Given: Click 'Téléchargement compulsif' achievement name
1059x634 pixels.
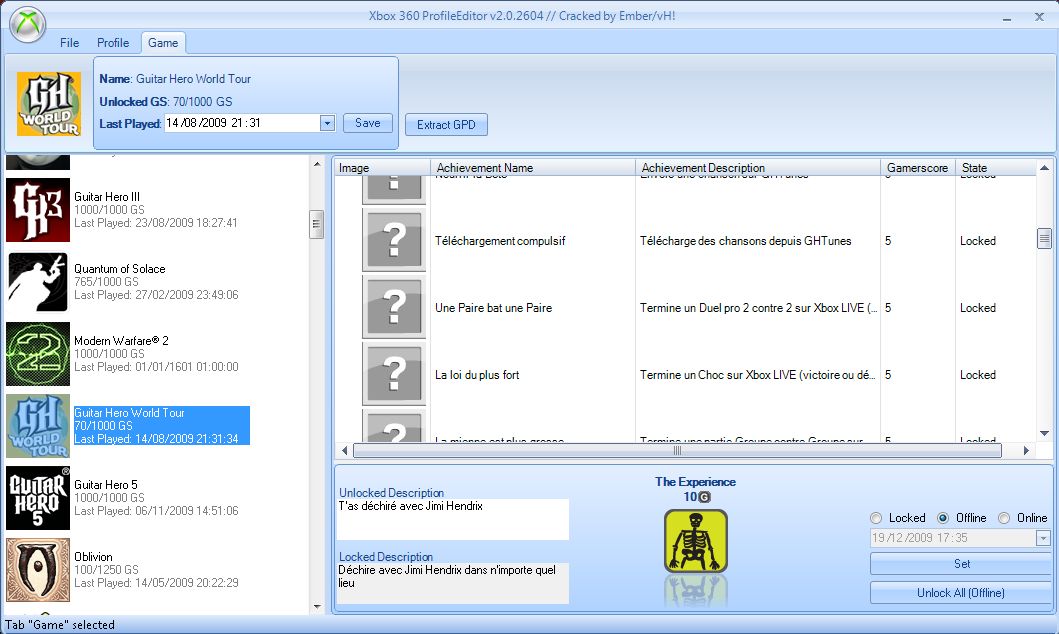Looking at the screenshot, I should click(x=500, y=241).
